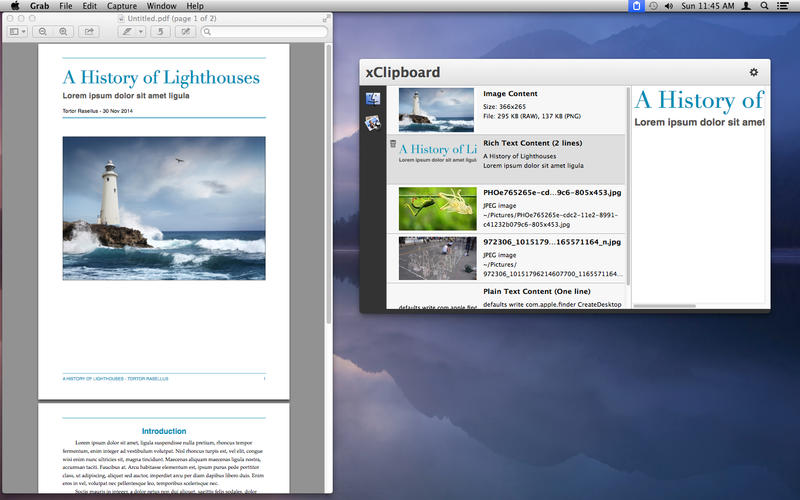800x500 pixels.
Task: Click the Rotate button in Preview toolbar
Action: click(x=160, y=32)
